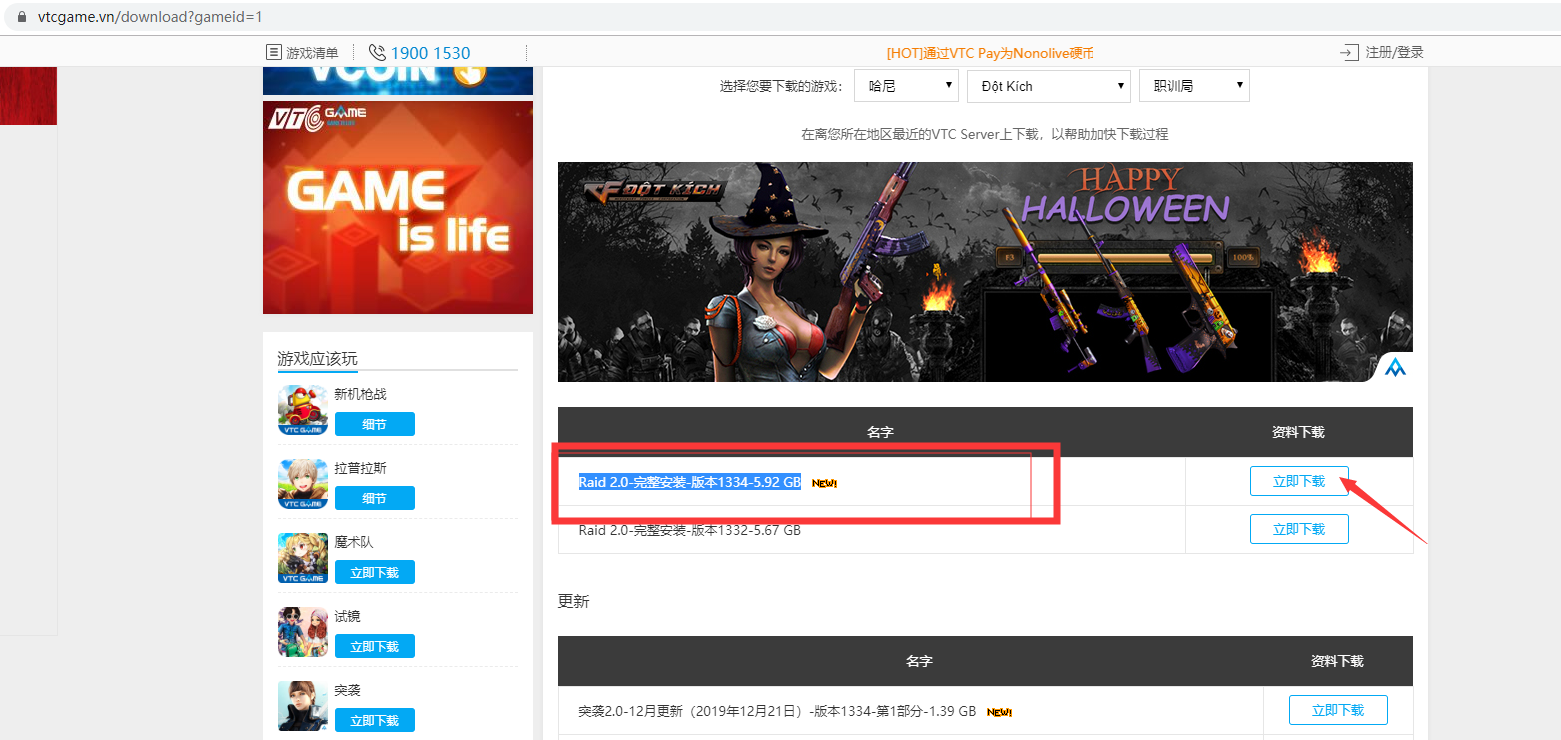Screen dimensions: 1561x740
Task: Download 突袭2.0 December update part 1
Action: 1338,710
